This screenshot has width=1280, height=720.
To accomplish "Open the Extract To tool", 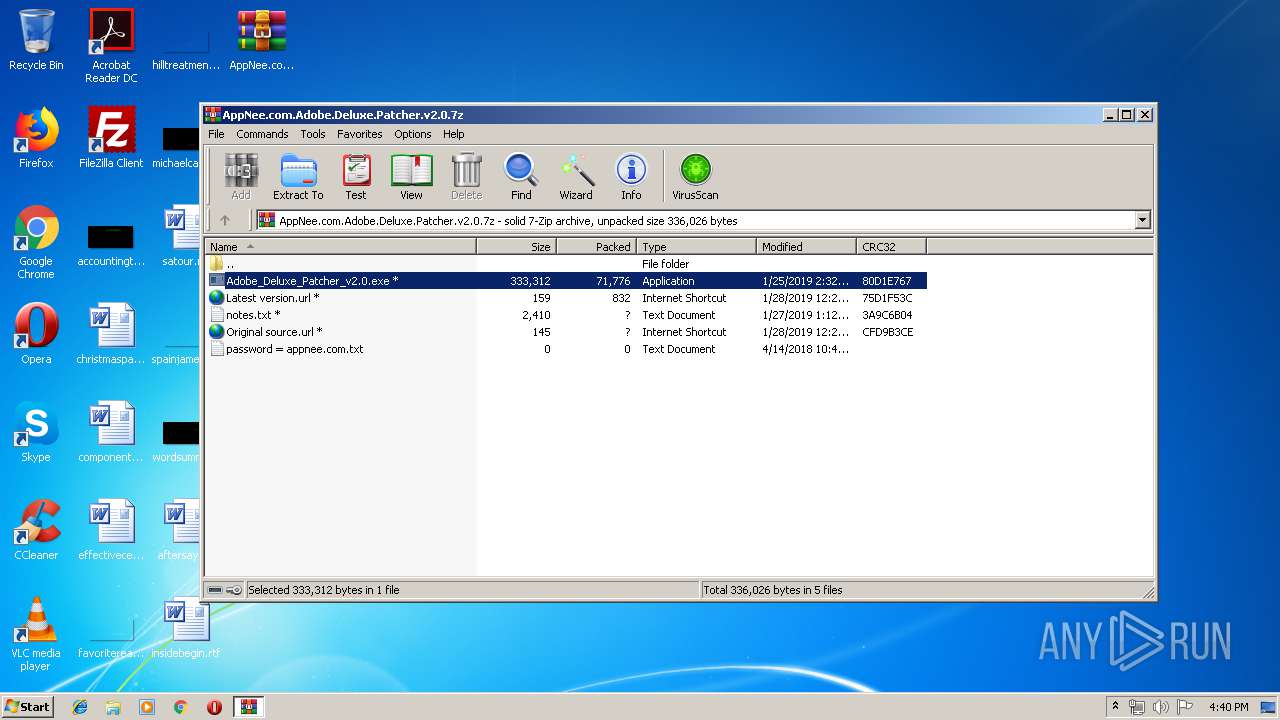I will pos(298,177).
